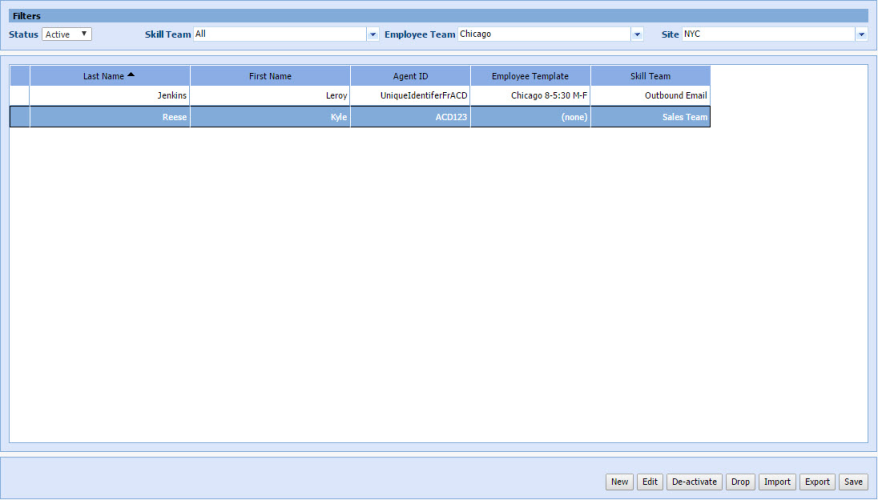
Task: Click the Site field showing NYC
Action: [767, 34]
